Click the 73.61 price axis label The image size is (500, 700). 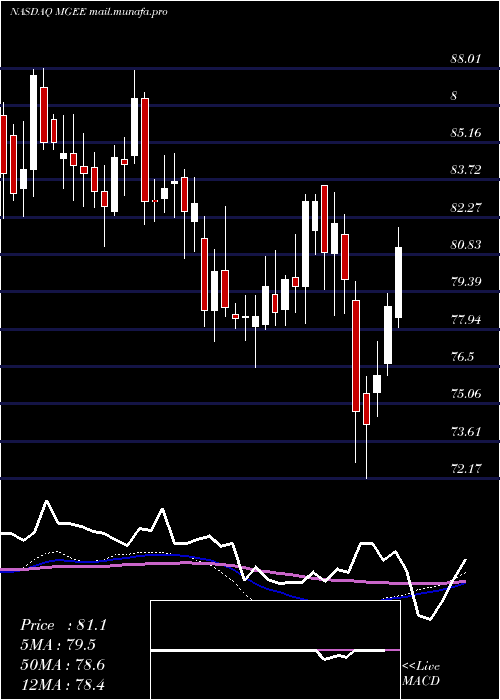(x=467, y=432)
